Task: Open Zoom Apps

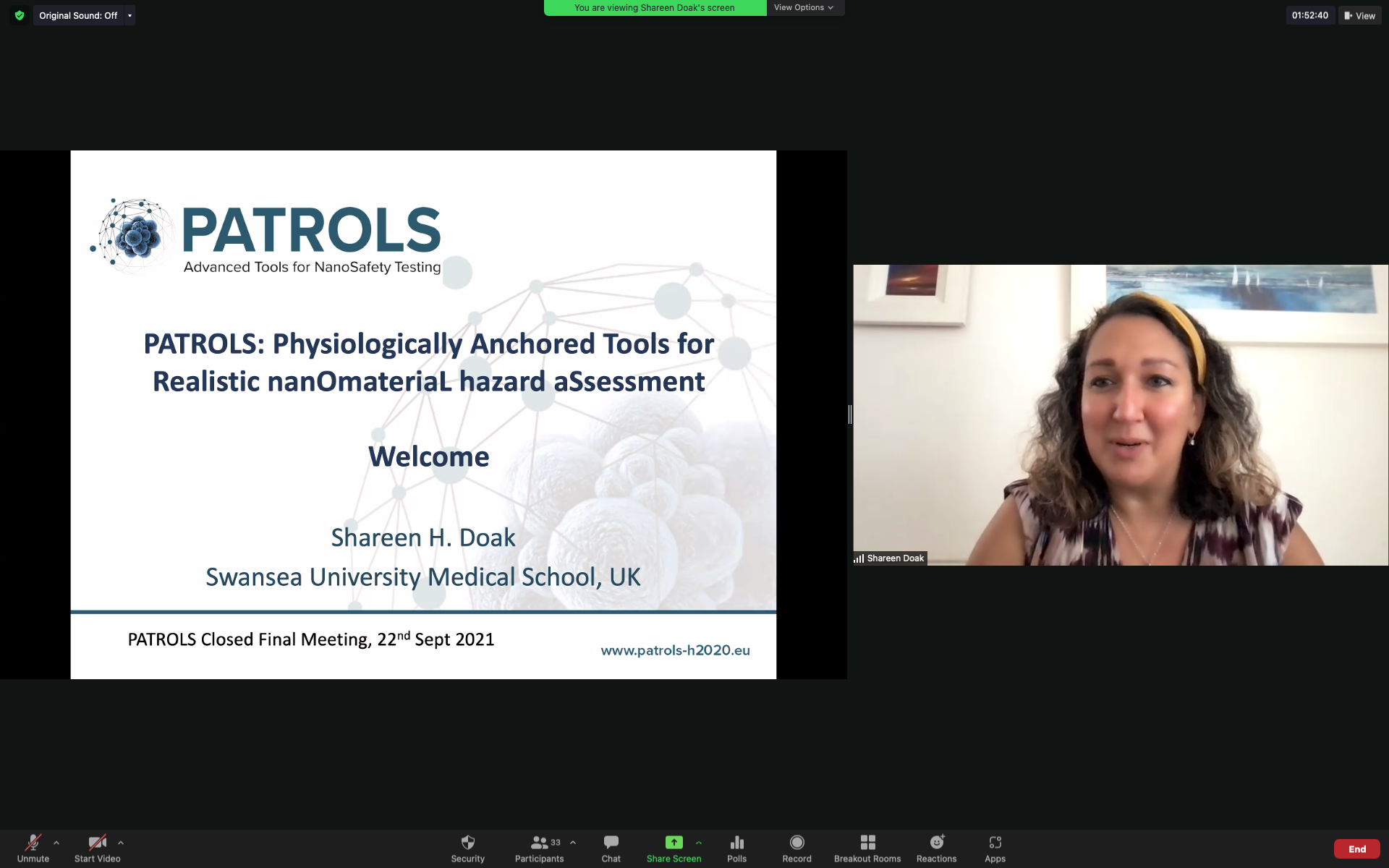Action: (x=995, y=848)
